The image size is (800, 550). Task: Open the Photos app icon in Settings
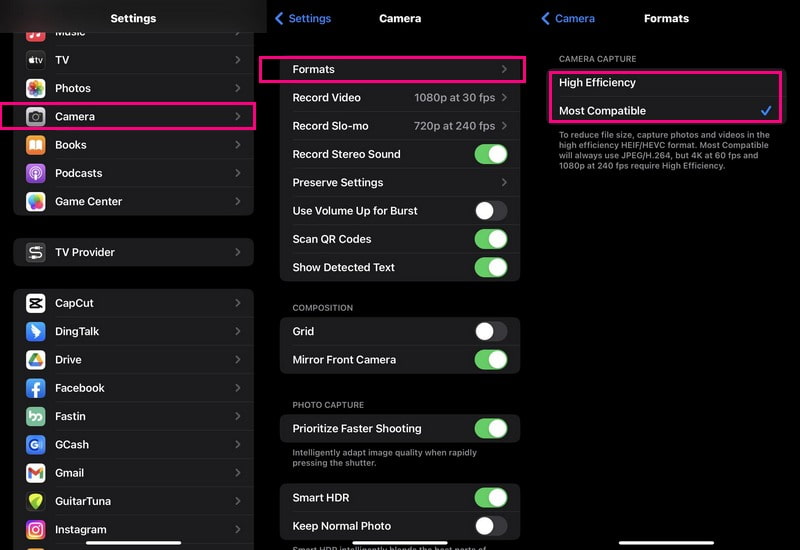pos(36,88)
